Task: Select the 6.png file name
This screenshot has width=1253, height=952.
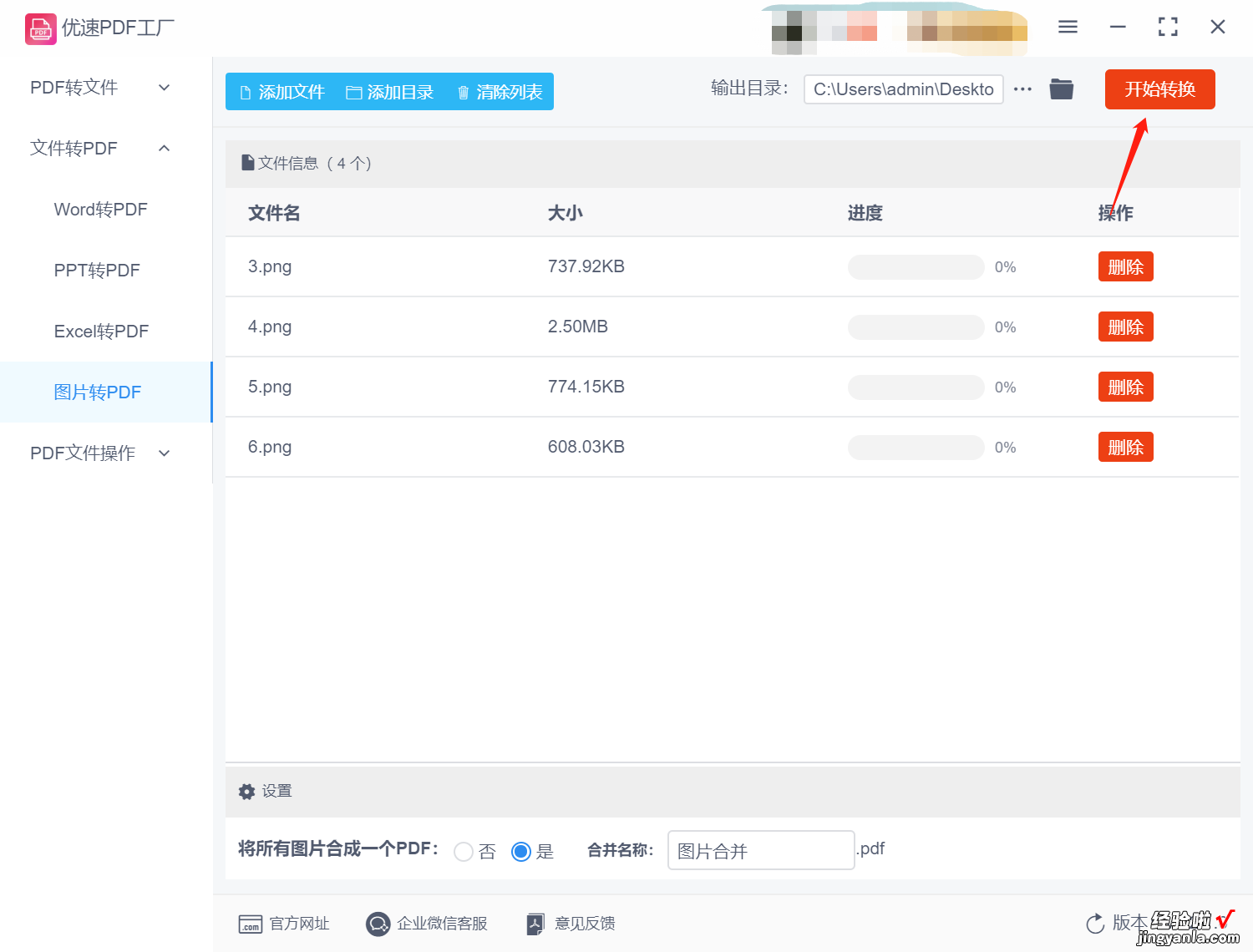Action: (x=270, y=448)
